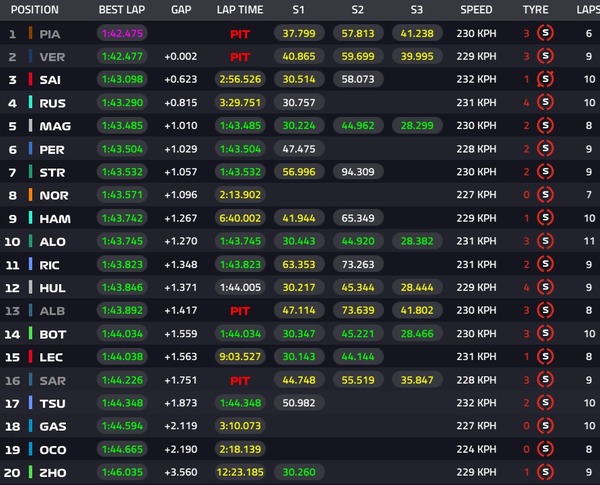Click the soft tyre icon in PIA's row

point(545,33)
